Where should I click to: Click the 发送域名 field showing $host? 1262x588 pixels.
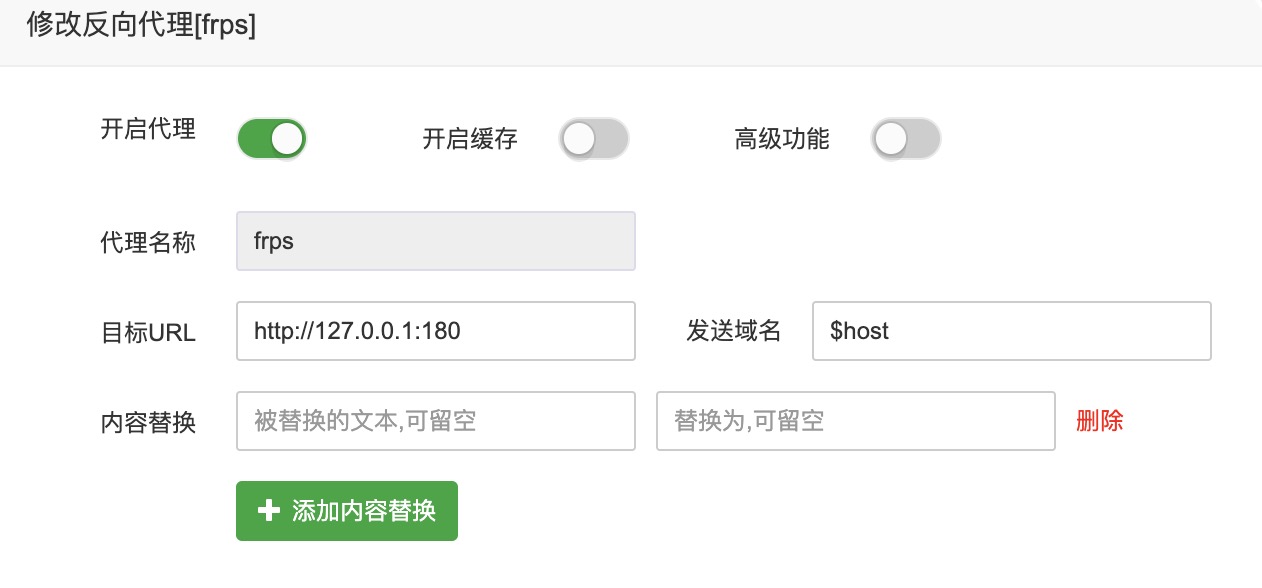(1012, 331)
